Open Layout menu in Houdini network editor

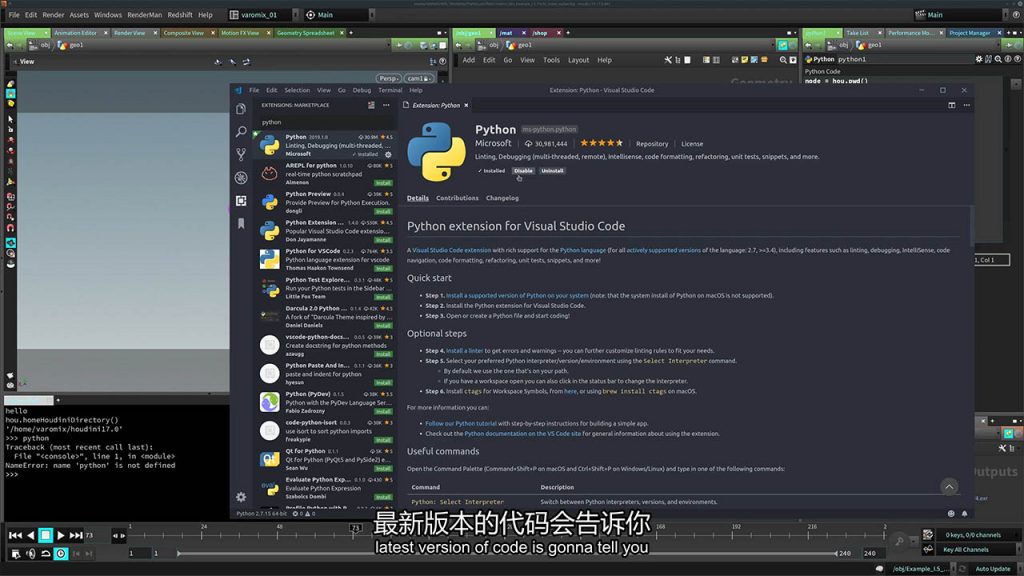pyautogui.click(x=578, y=60)
